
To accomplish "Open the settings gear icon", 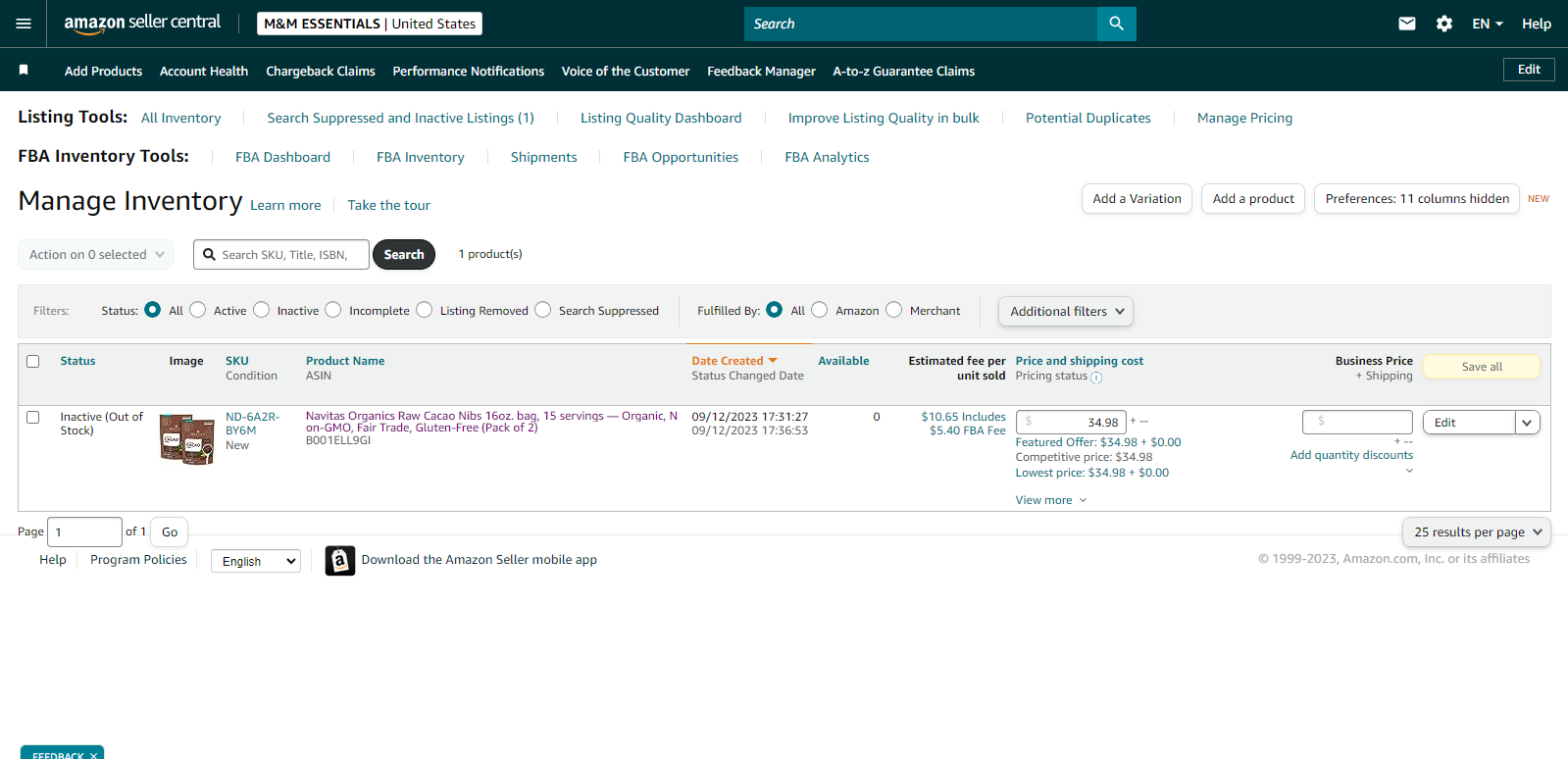I will (x=1444, y=24).
